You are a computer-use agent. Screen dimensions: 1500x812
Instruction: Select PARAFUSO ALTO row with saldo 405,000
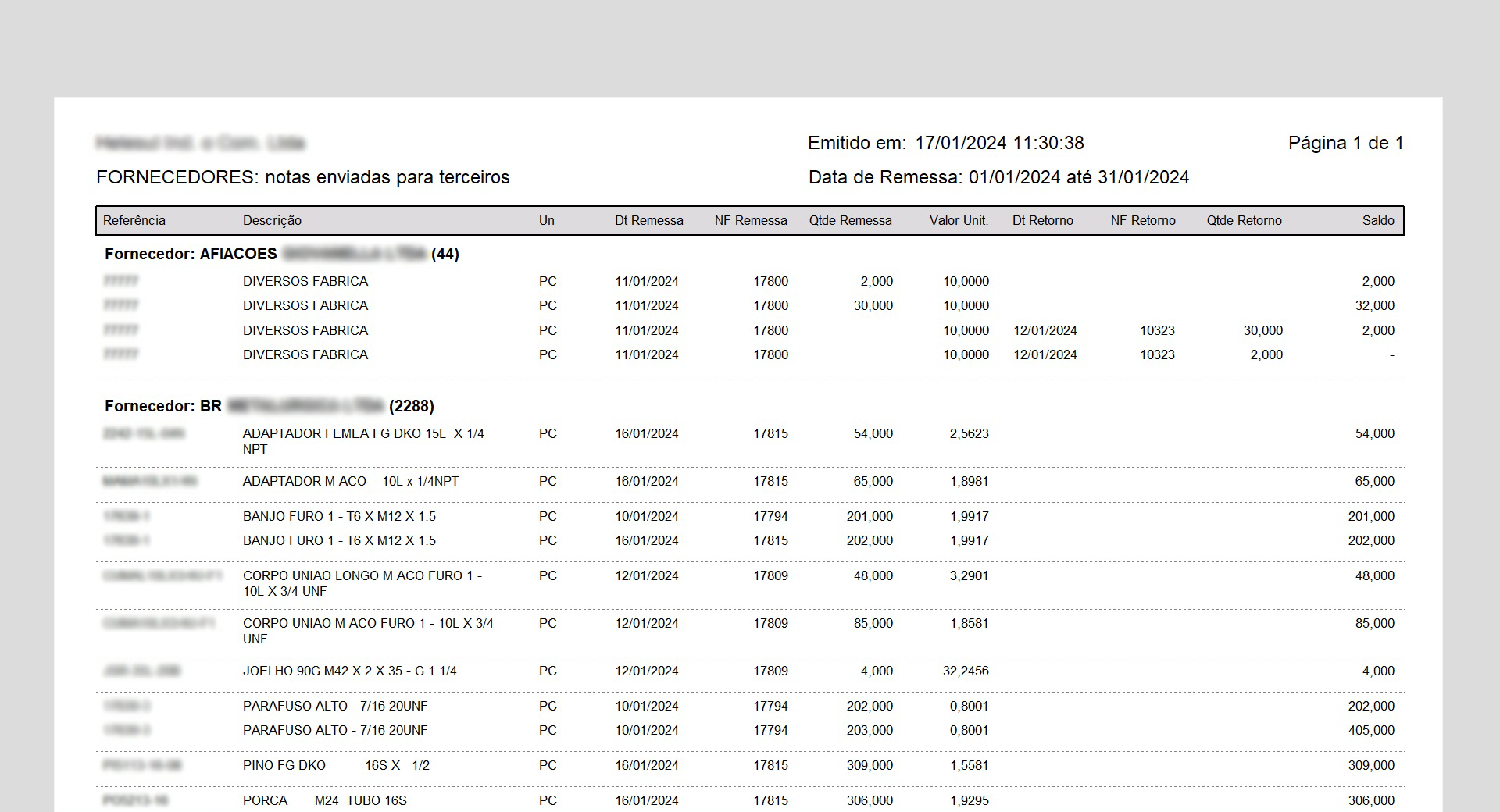(x=749, y=730)
